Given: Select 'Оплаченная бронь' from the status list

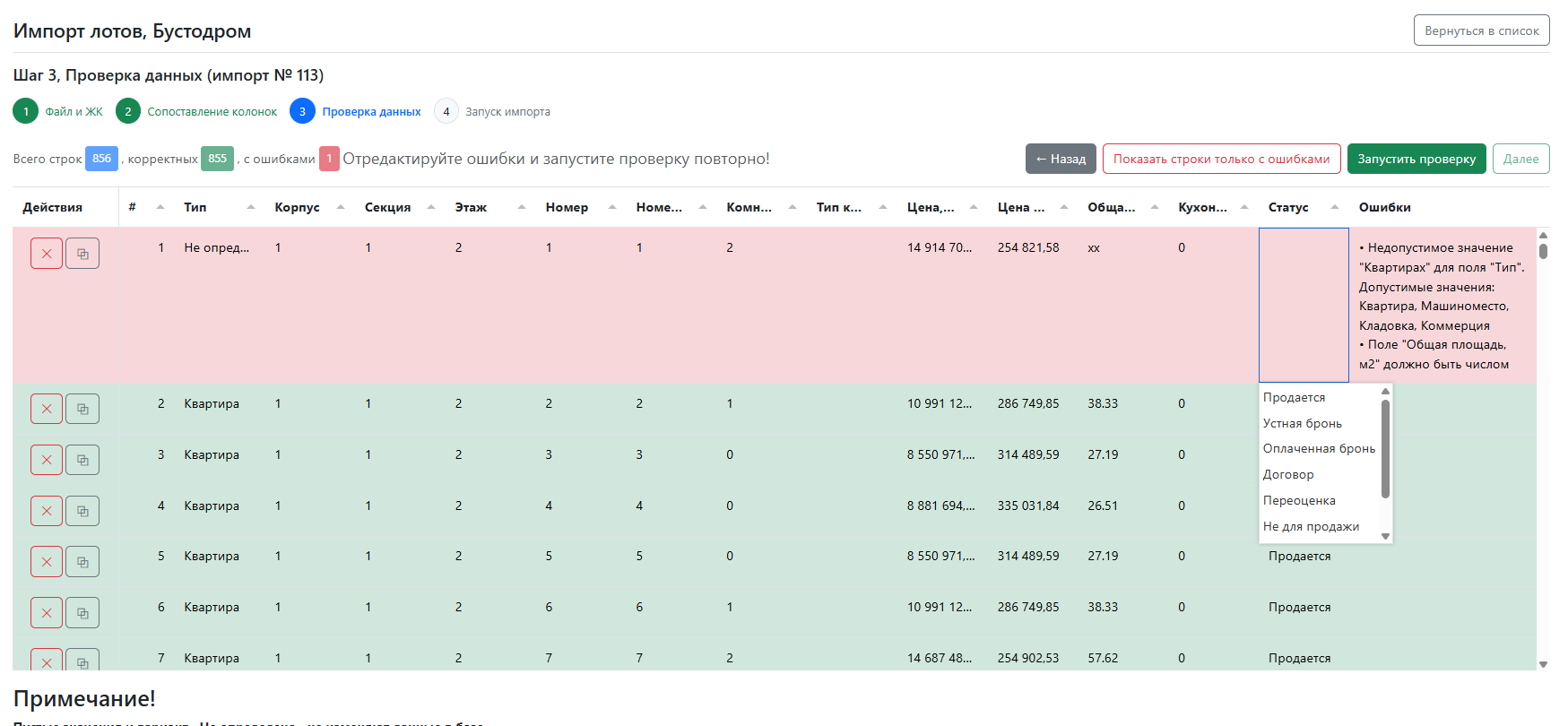Looking at the screenshot, I should [1318, 448].
